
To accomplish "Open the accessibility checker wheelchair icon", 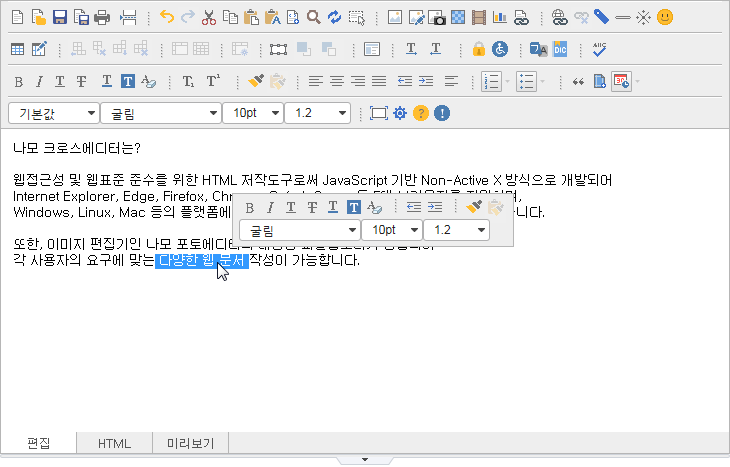I will (x=500, y=49).
